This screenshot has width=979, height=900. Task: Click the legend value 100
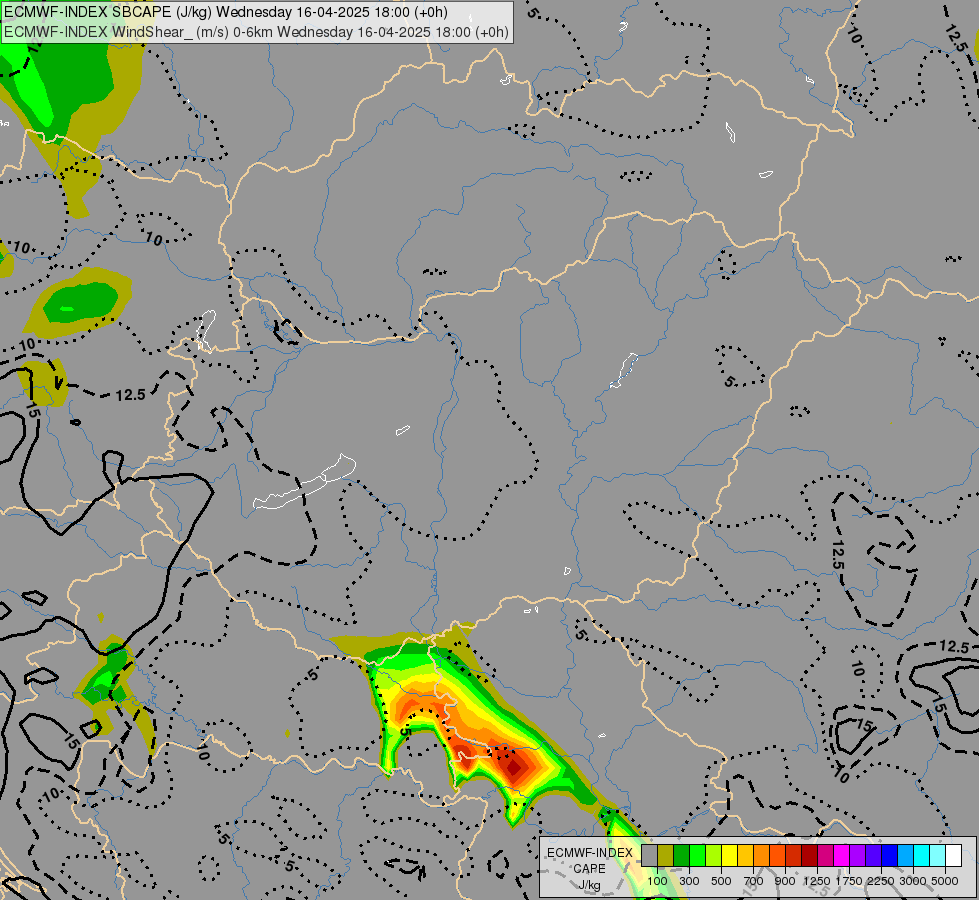(657, 881)
